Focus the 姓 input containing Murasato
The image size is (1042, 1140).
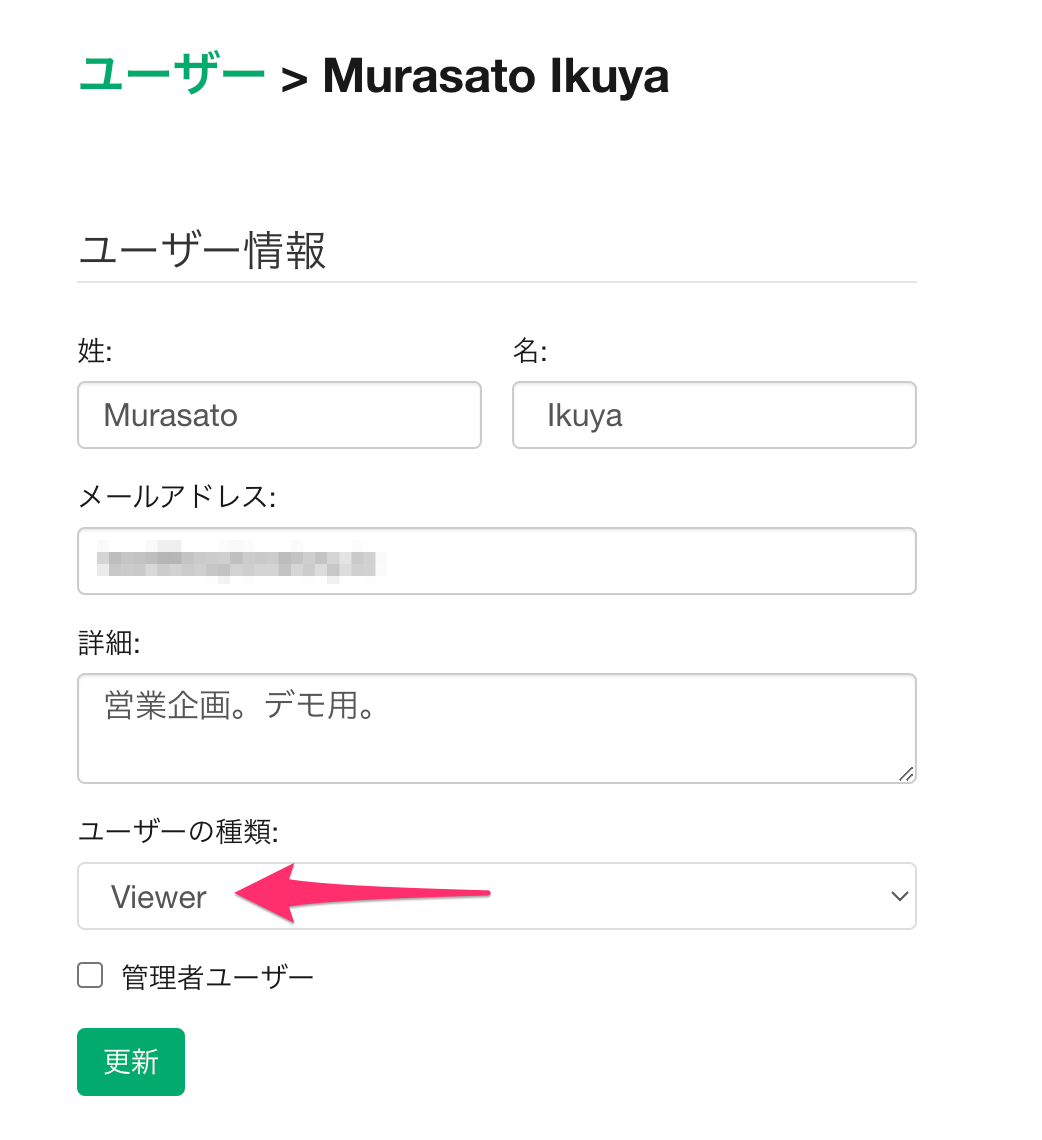point(279,415)
